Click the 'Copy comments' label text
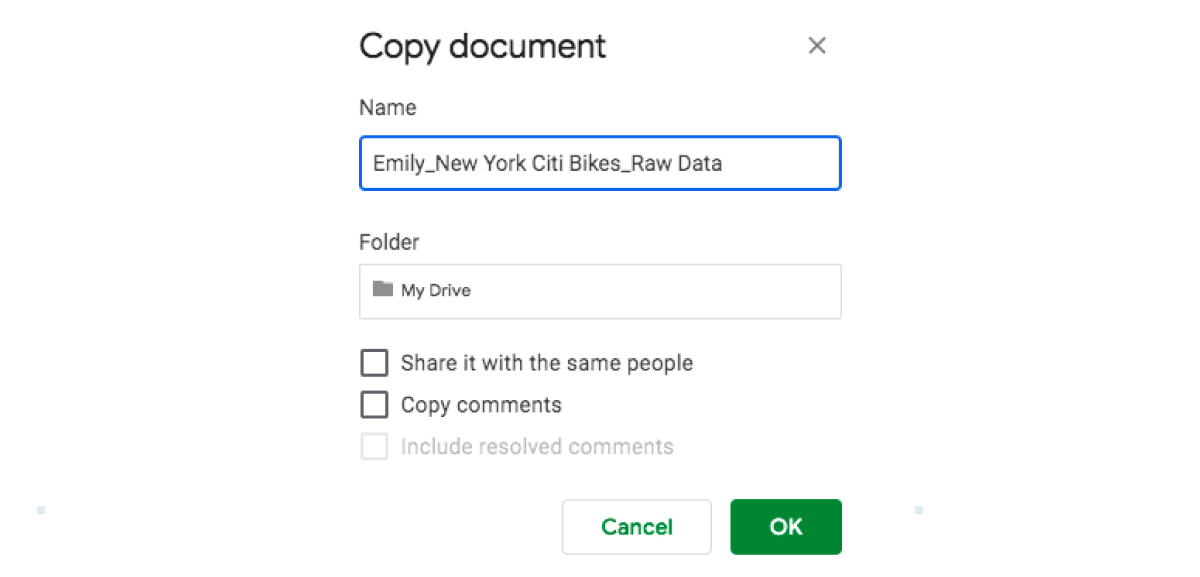 pyautogui.click(x=481, y=405)
